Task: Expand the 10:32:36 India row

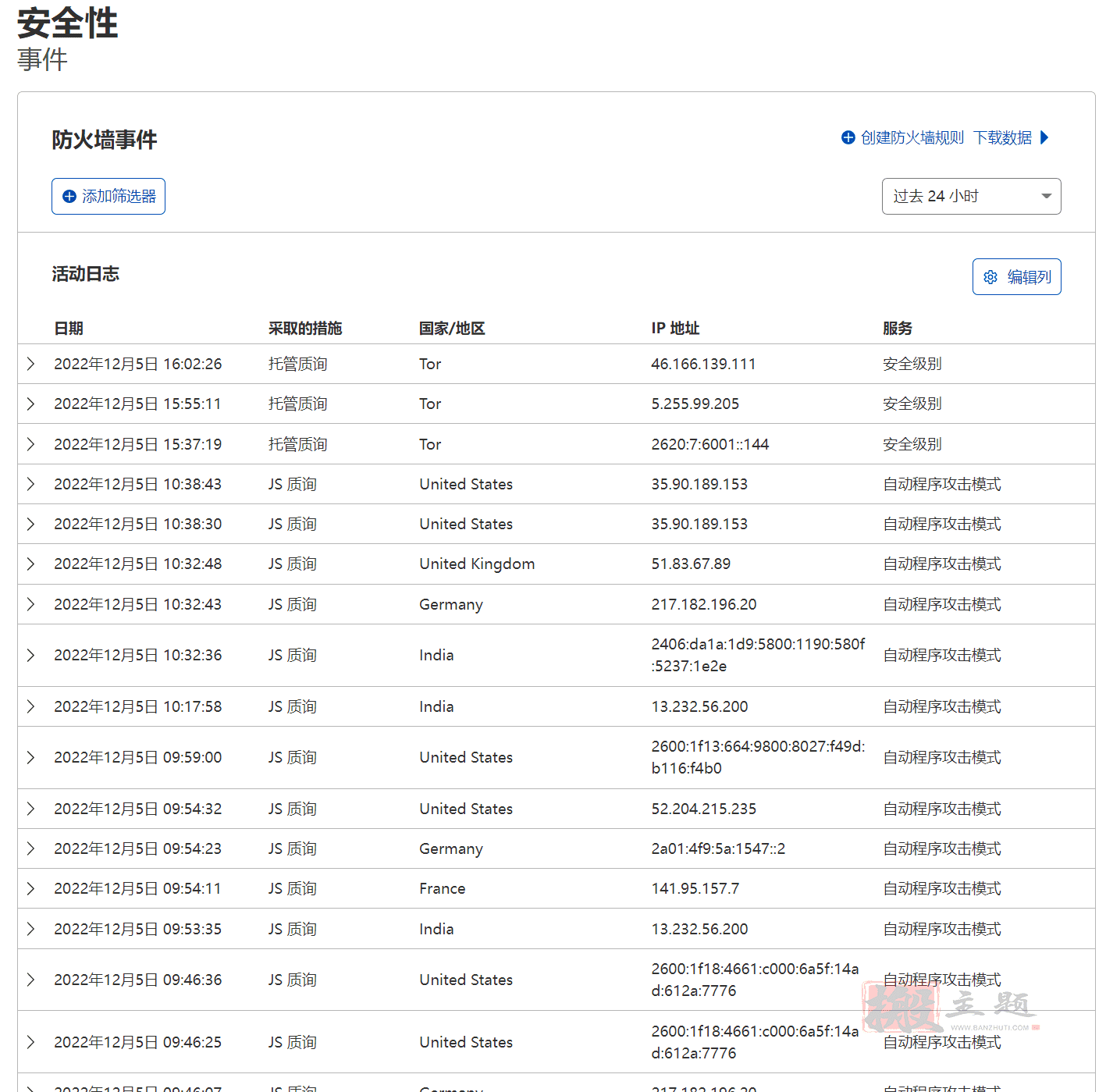Action: point(30,655)
